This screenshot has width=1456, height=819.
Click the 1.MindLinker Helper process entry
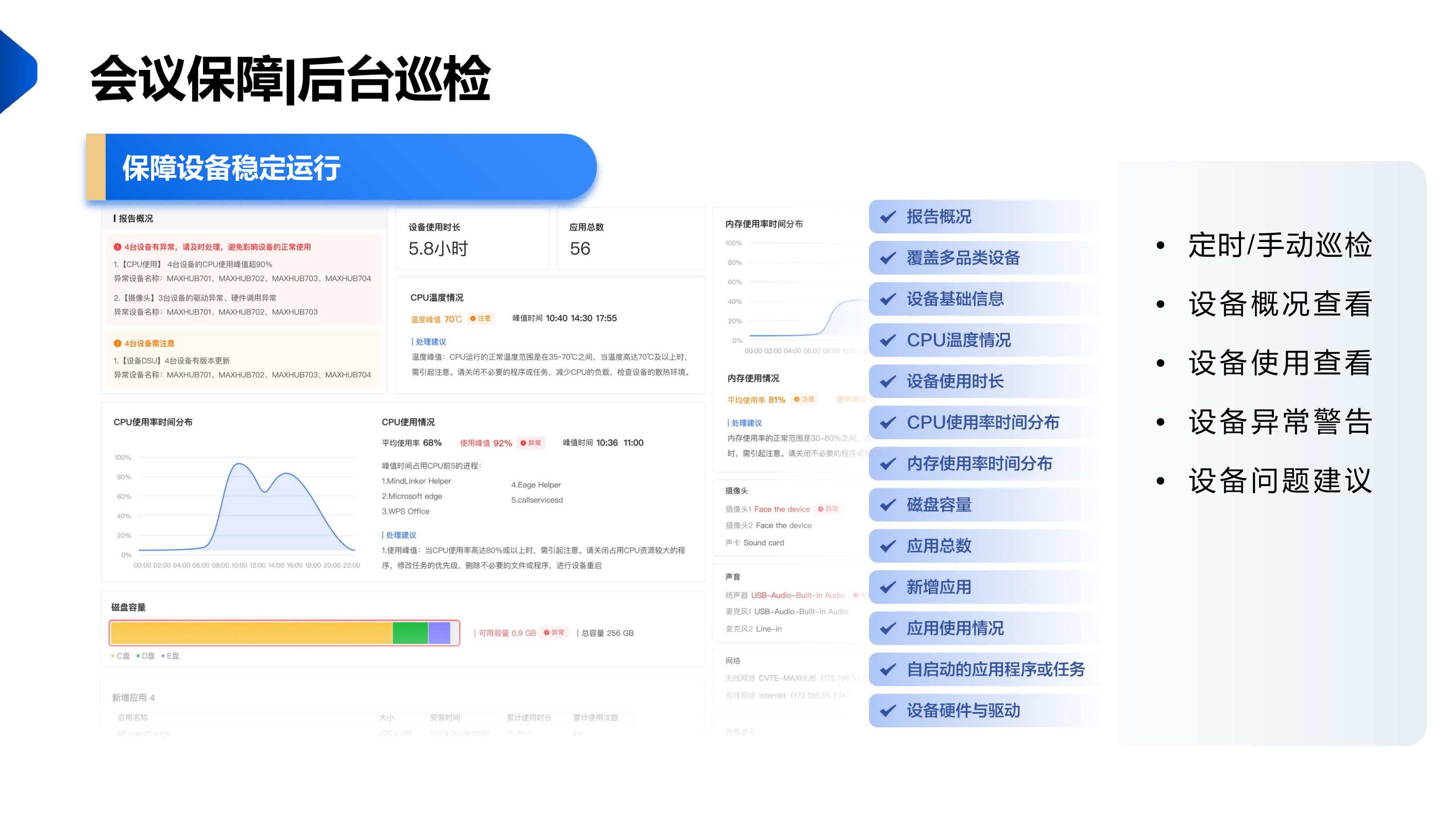click(x=416, y=481)
